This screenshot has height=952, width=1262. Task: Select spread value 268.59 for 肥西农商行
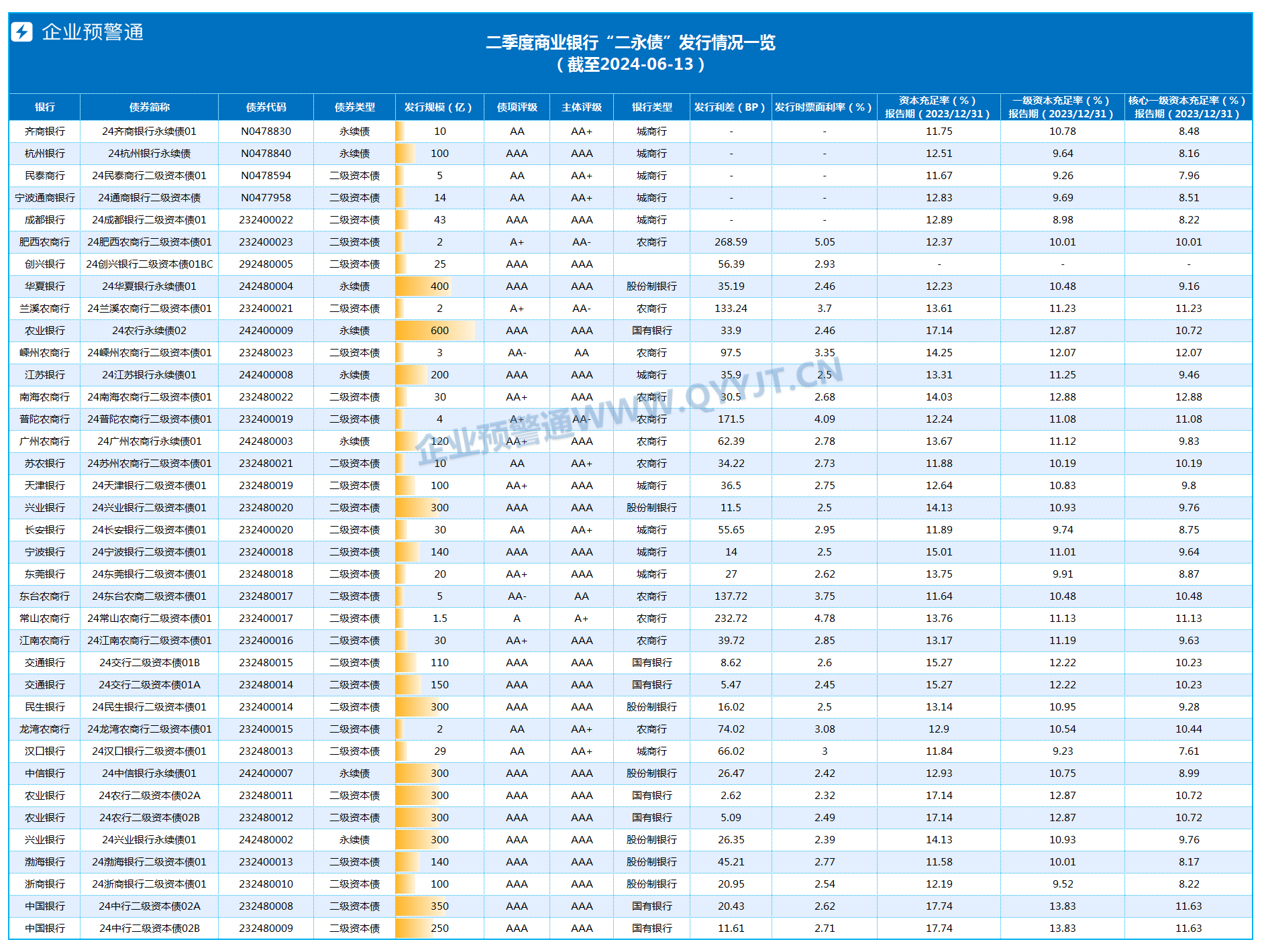(x=731, y=242)
